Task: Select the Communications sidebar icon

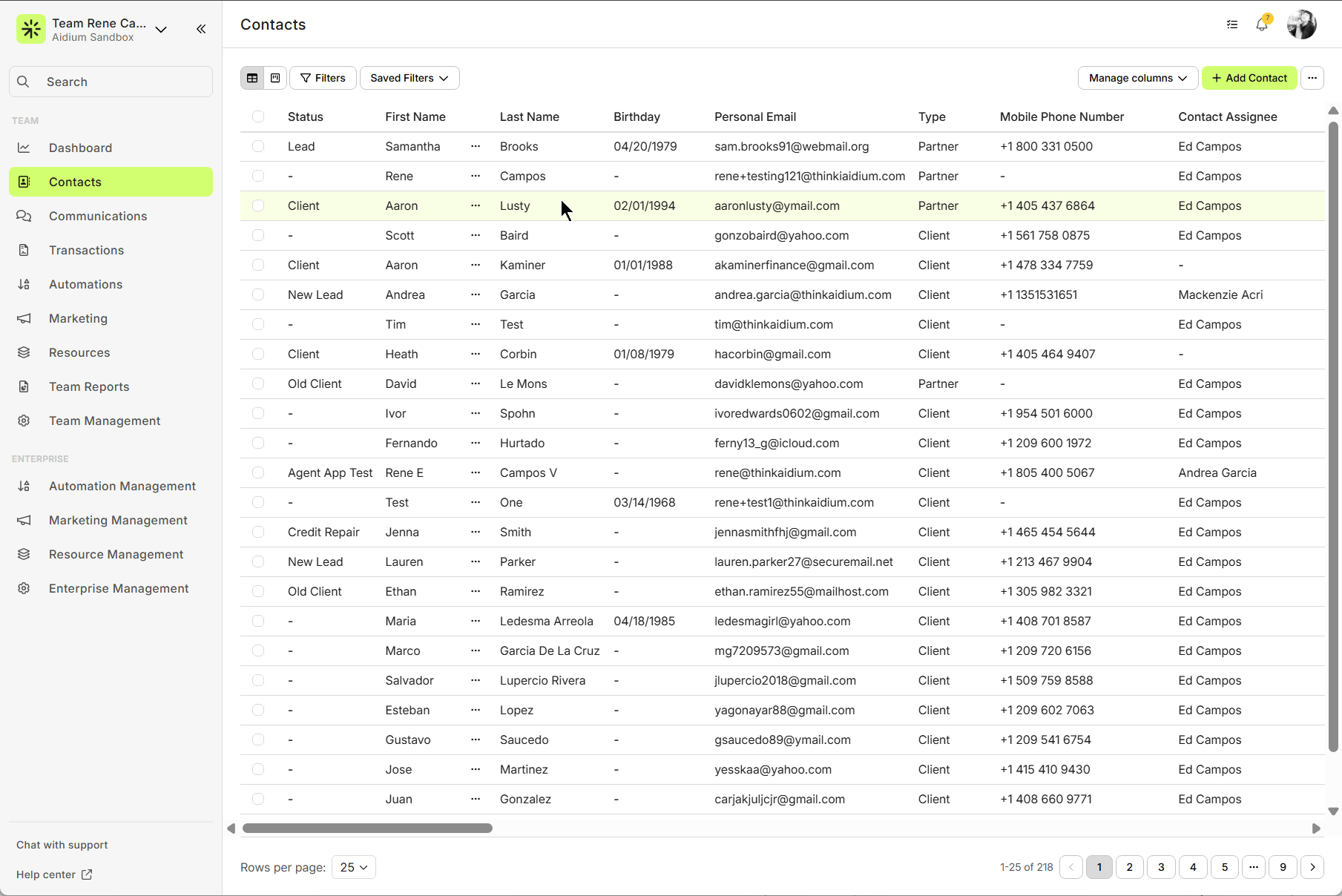Action: click(24, 216)
